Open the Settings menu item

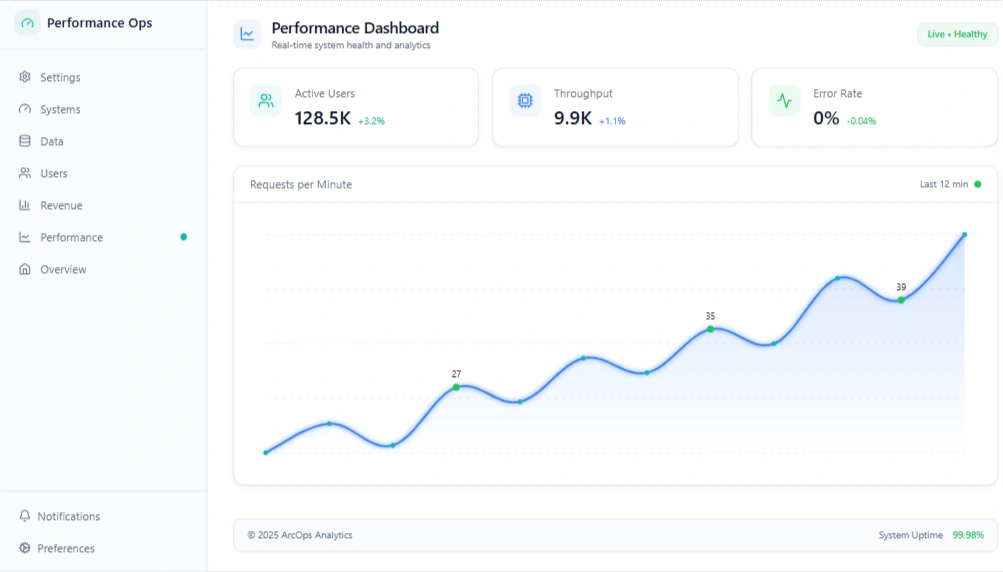click(x=103, y=77)
